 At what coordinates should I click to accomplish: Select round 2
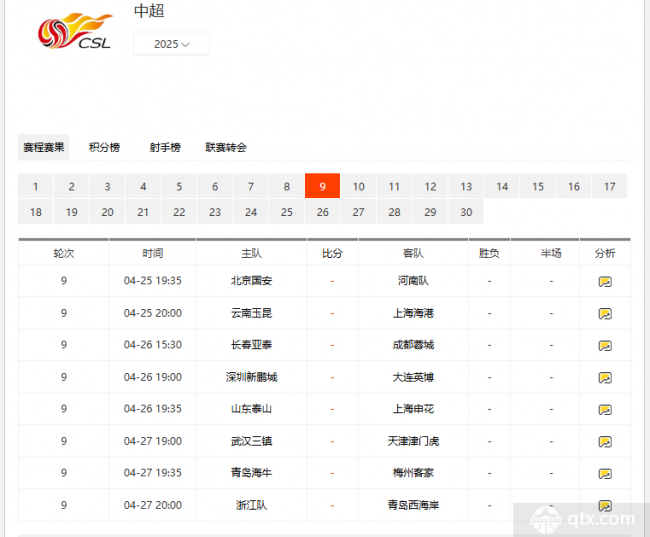coord(71,186)
